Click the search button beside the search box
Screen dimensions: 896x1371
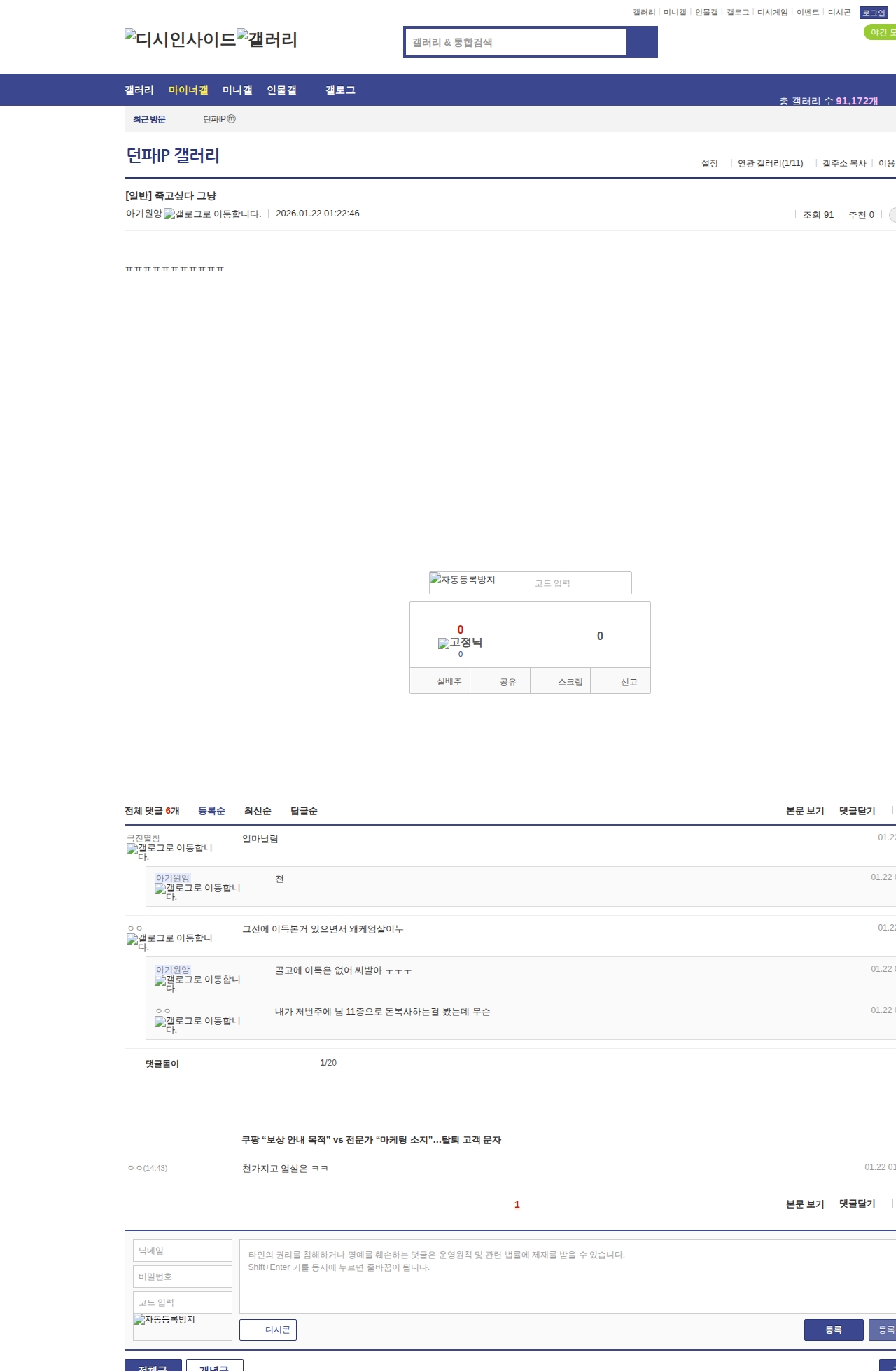(642, 42)
